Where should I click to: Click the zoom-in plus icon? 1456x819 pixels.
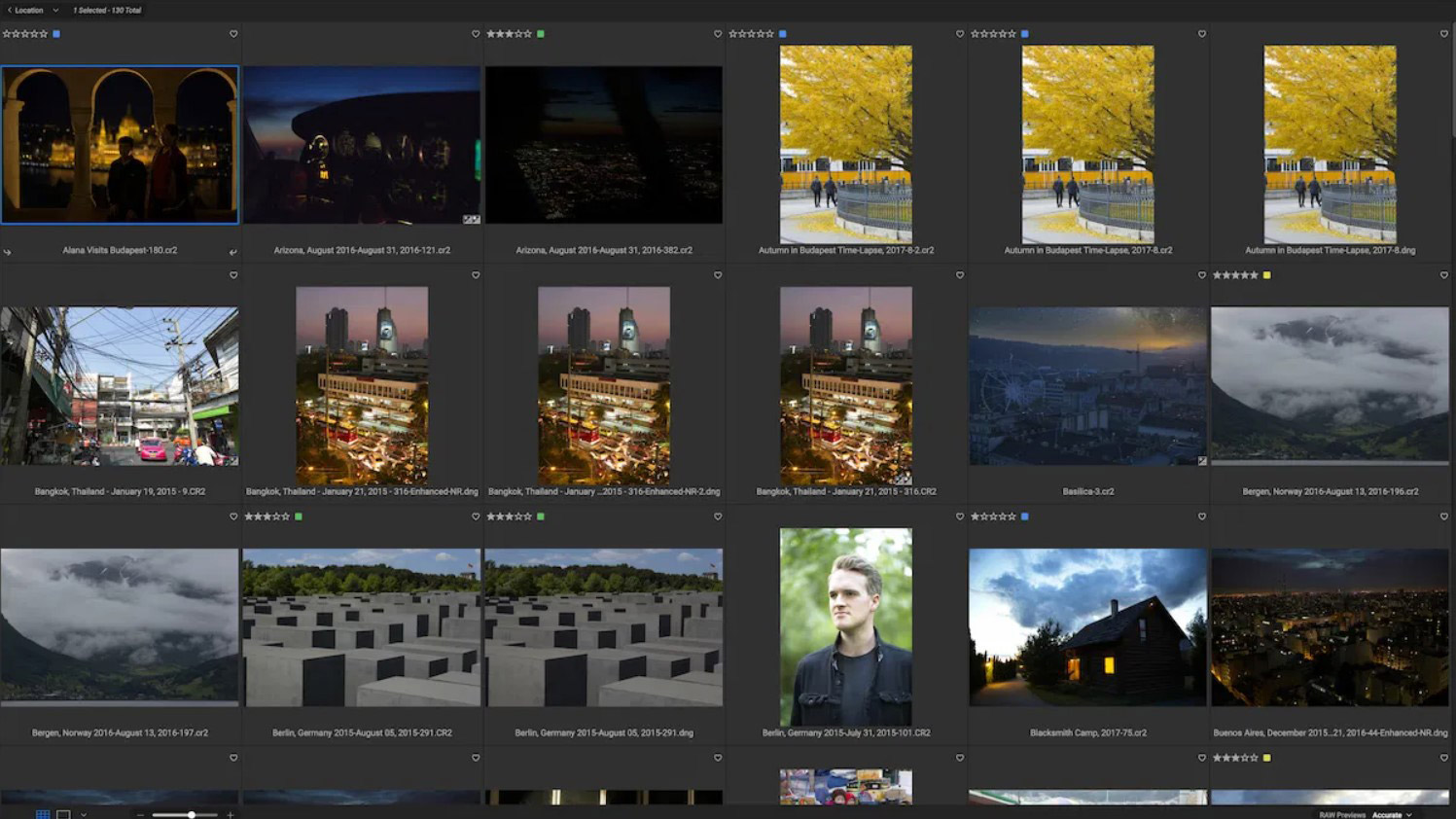pyautogui.click(x=231, y=815)
